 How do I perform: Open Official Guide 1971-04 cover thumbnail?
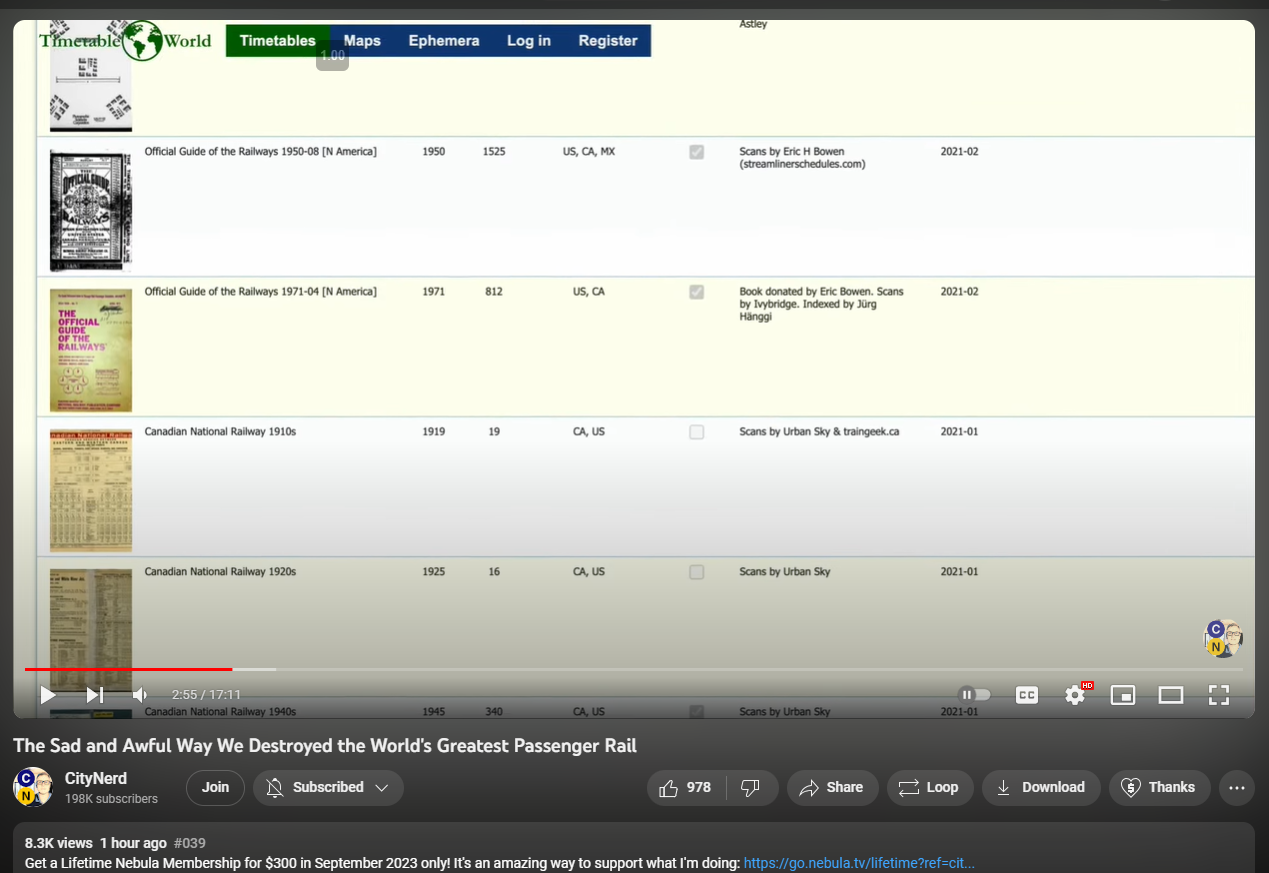click(91, 351)
